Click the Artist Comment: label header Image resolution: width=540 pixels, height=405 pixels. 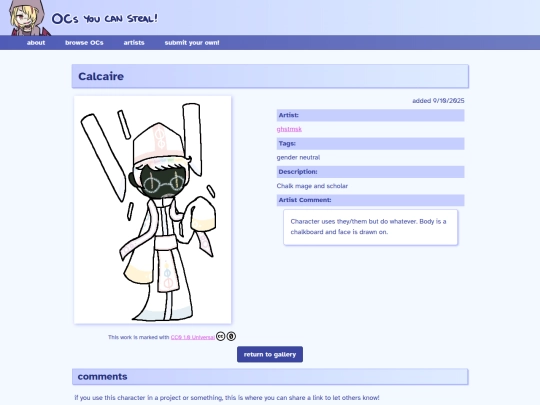[x=371, y=200]
